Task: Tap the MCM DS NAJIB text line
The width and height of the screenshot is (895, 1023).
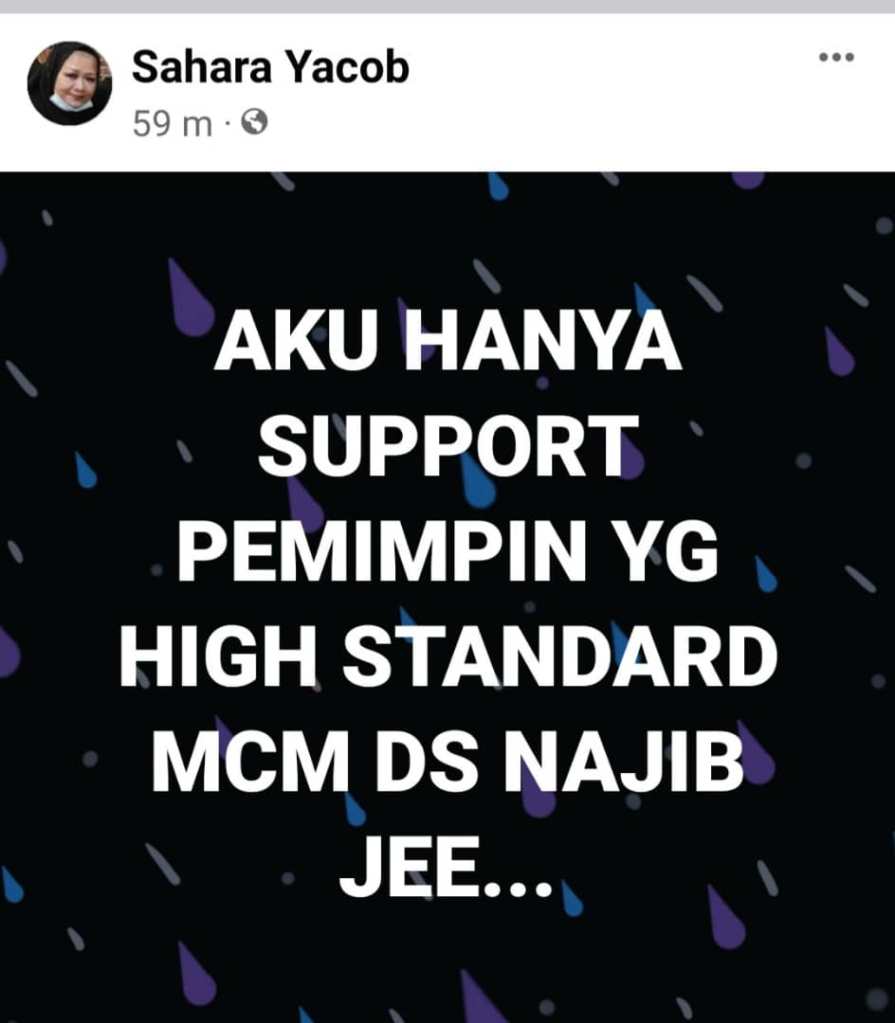Action: [x=448, y=762]
